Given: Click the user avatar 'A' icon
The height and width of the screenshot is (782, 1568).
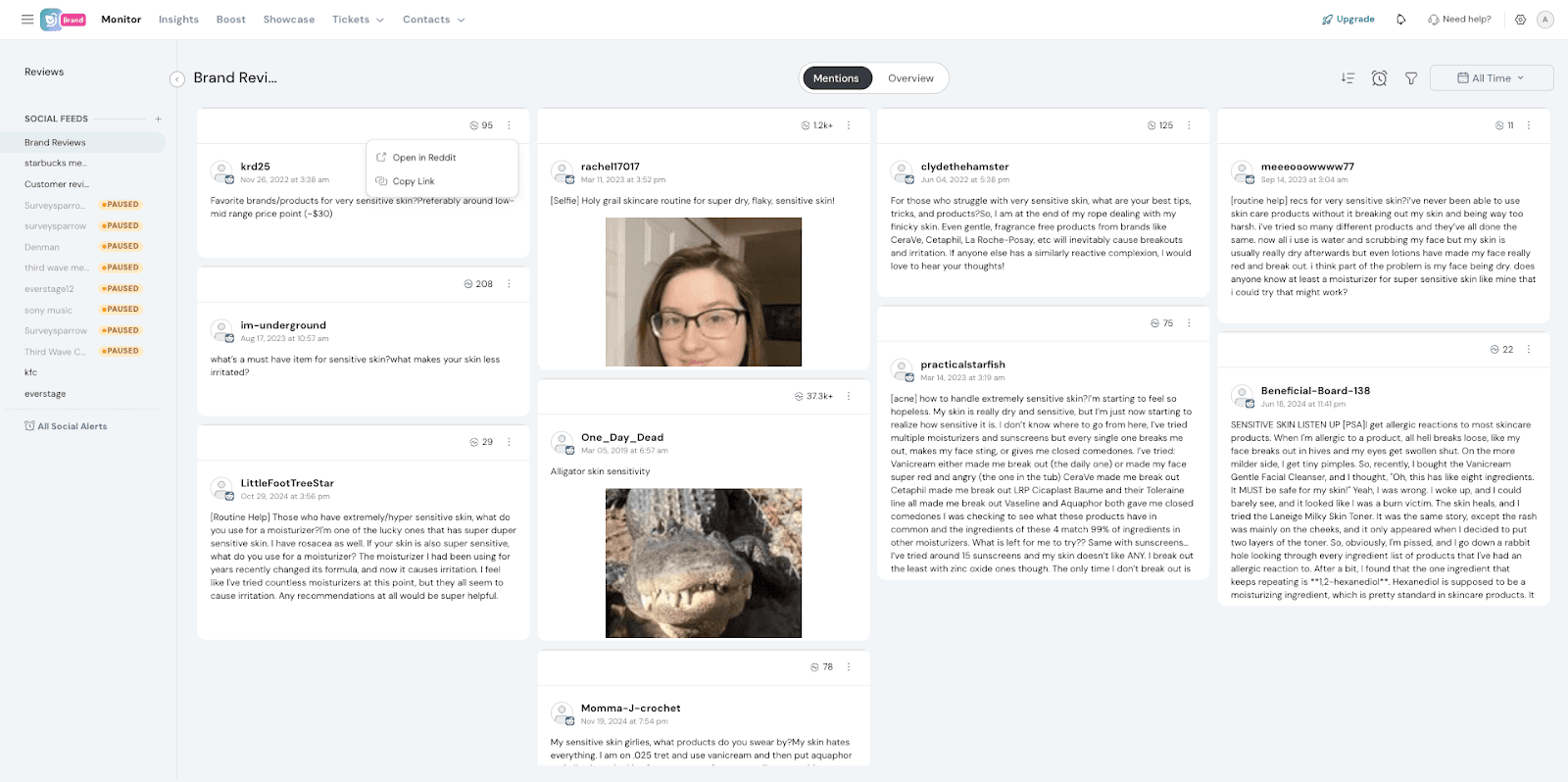Looking at the screenshot, I should coord(1545,20).
